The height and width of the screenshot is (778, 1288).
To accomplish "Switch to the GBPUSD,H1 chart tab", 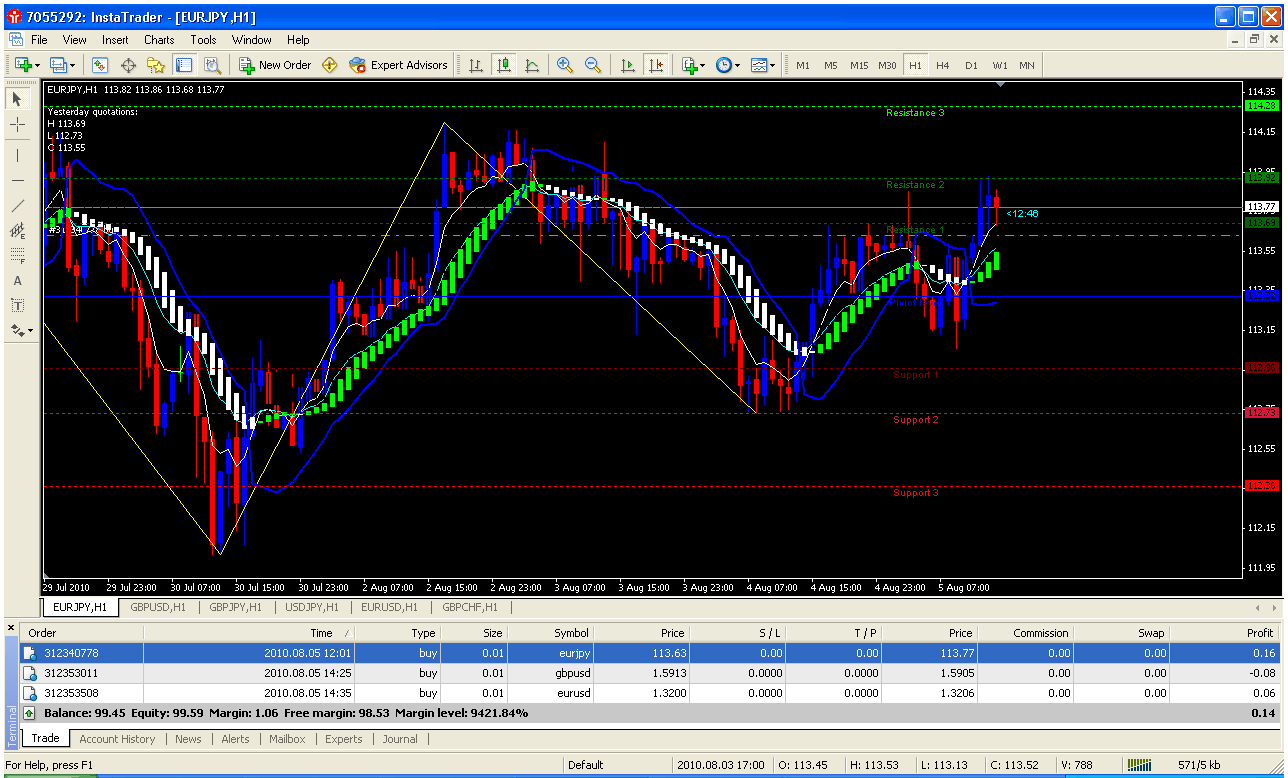I will pos(158,607).
